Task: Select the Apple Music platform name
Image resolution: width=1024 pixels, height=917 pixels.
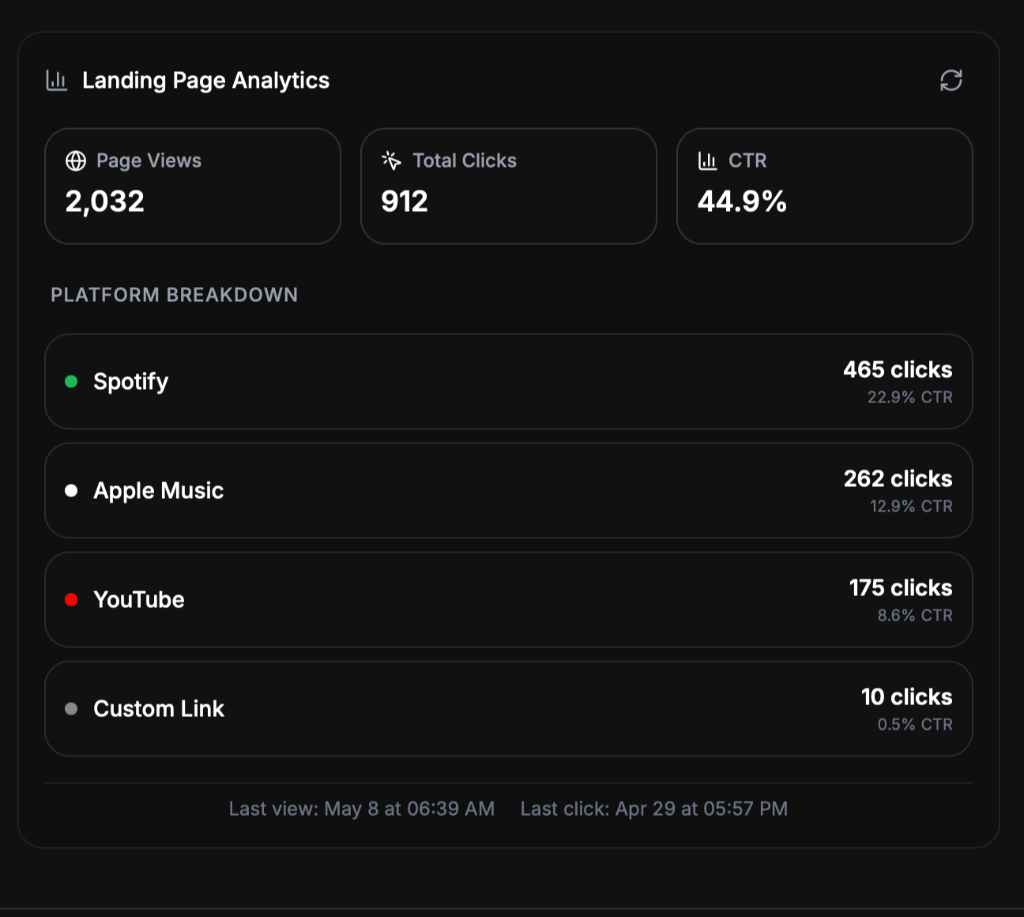Action: (x=159, y=491)
